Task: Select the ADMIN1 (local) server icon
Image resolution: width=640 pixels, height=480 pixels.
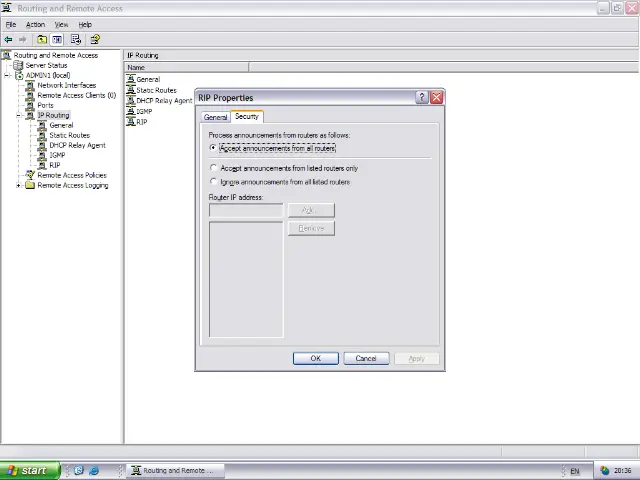Action: tap(19, 76)
